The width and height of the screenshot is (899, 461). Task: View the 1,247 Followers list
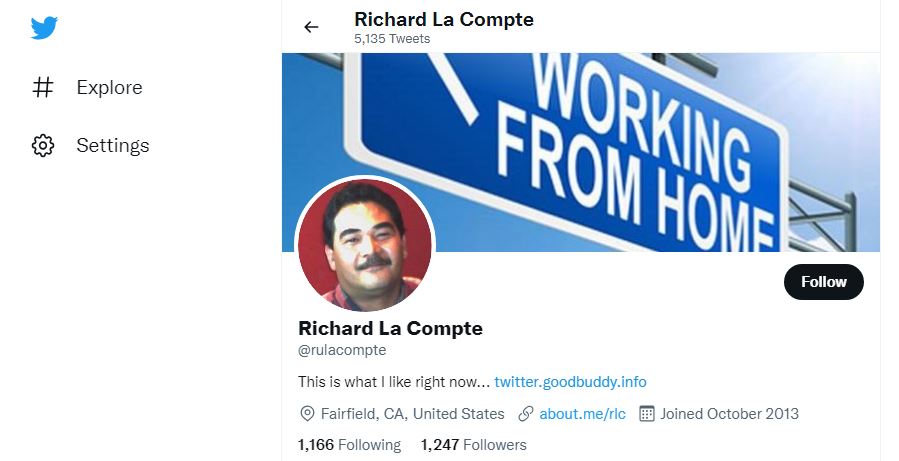[474, 445]
